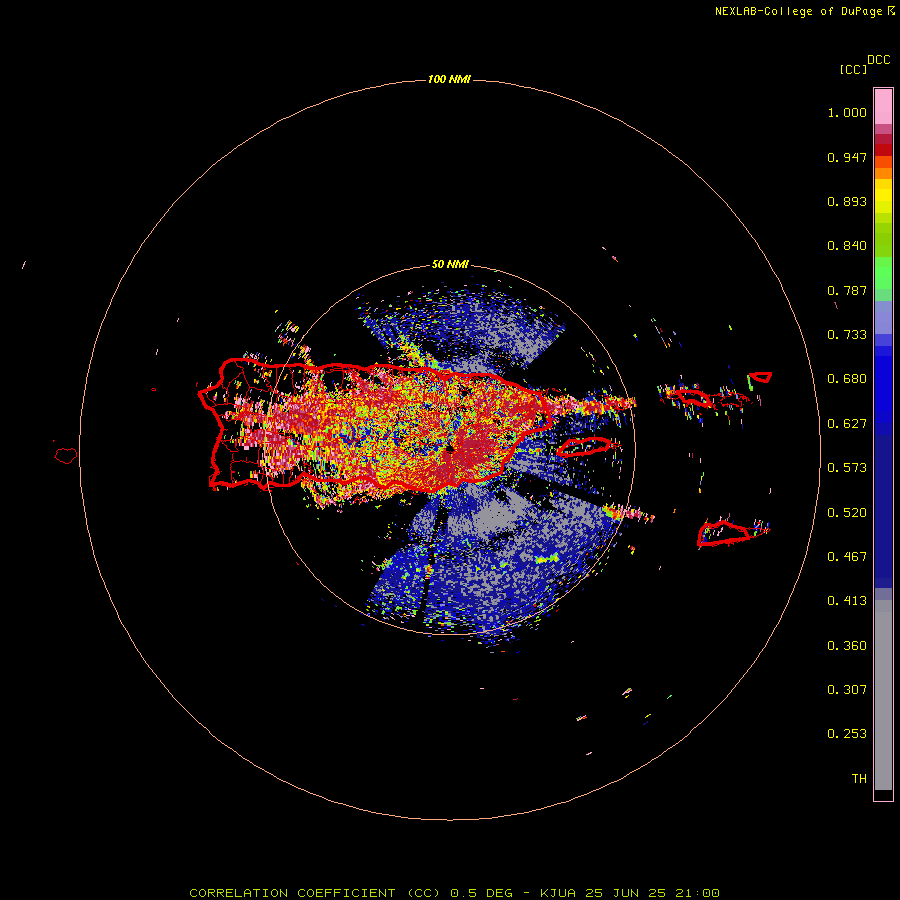Pick the orange swatch below 0.947
Viewport: 900px width, 900px height.
click(x=883, y=173)
